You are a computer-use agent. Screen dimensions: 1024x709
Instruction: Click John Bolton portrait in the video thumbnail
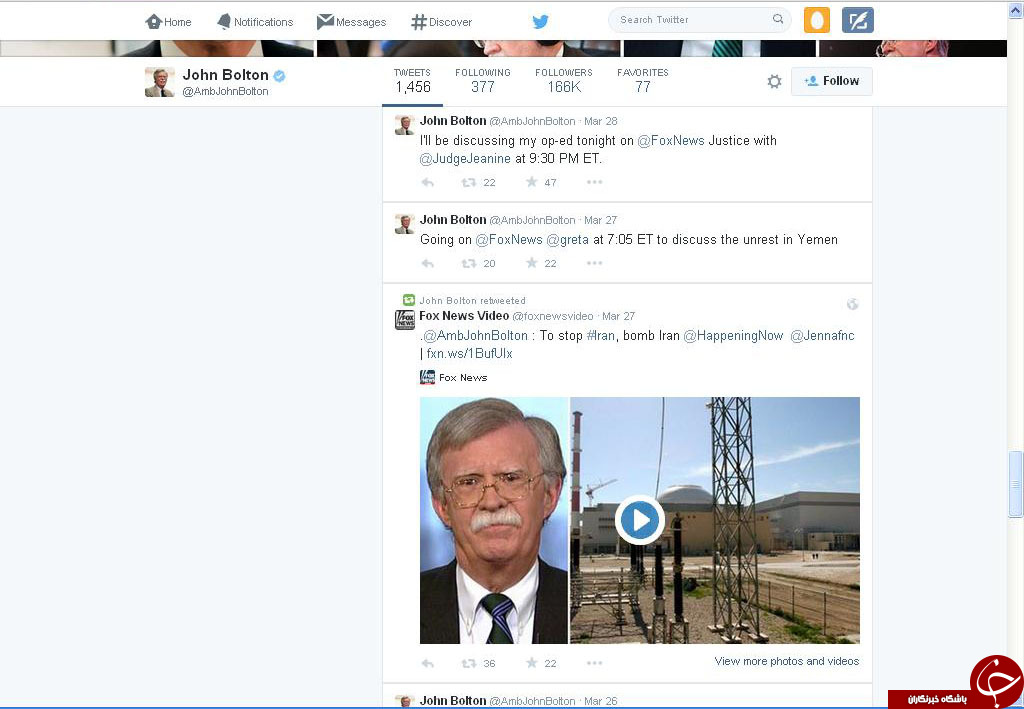tap(494, 520)
